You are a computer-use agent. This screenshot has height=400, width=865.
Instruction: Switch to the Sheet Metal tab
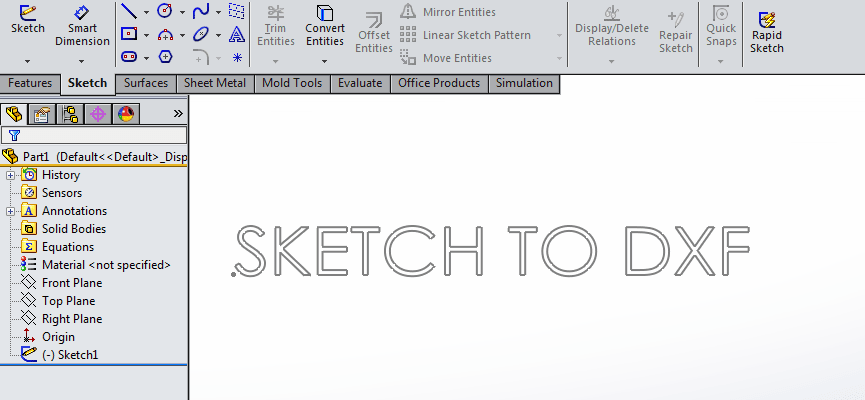(216, 83)
